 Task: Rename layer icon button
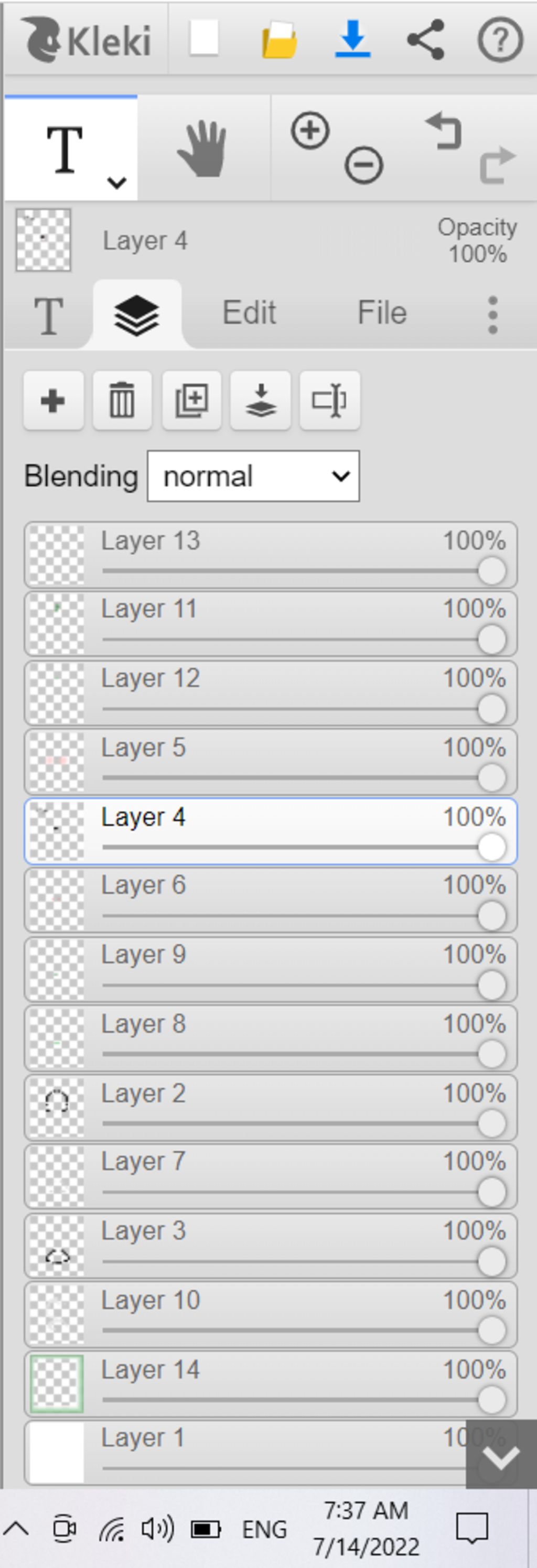coord(330,401)
